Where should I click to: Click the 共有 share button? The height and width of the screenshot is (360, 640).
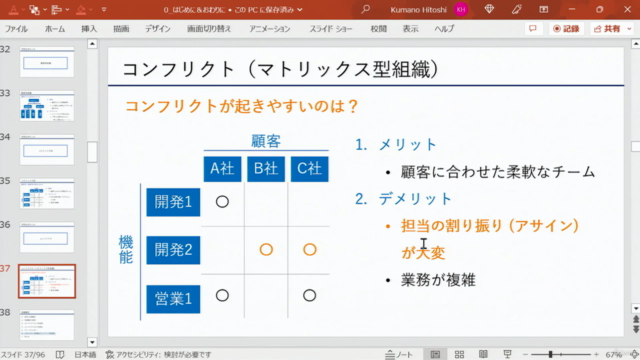(x=607, y=29)
